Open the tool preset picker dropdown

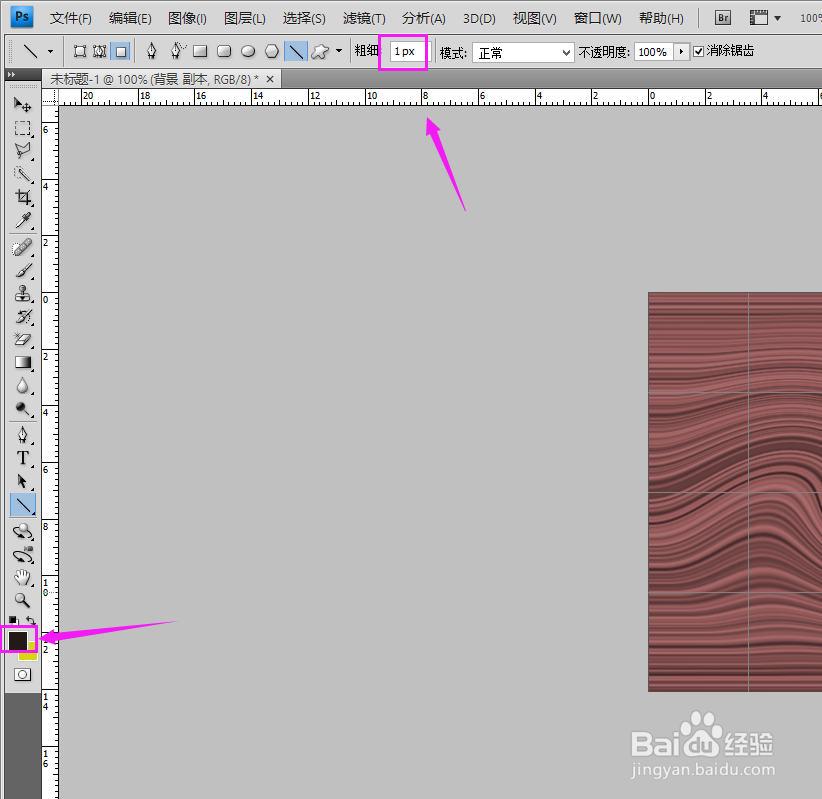tap(50, 51)
